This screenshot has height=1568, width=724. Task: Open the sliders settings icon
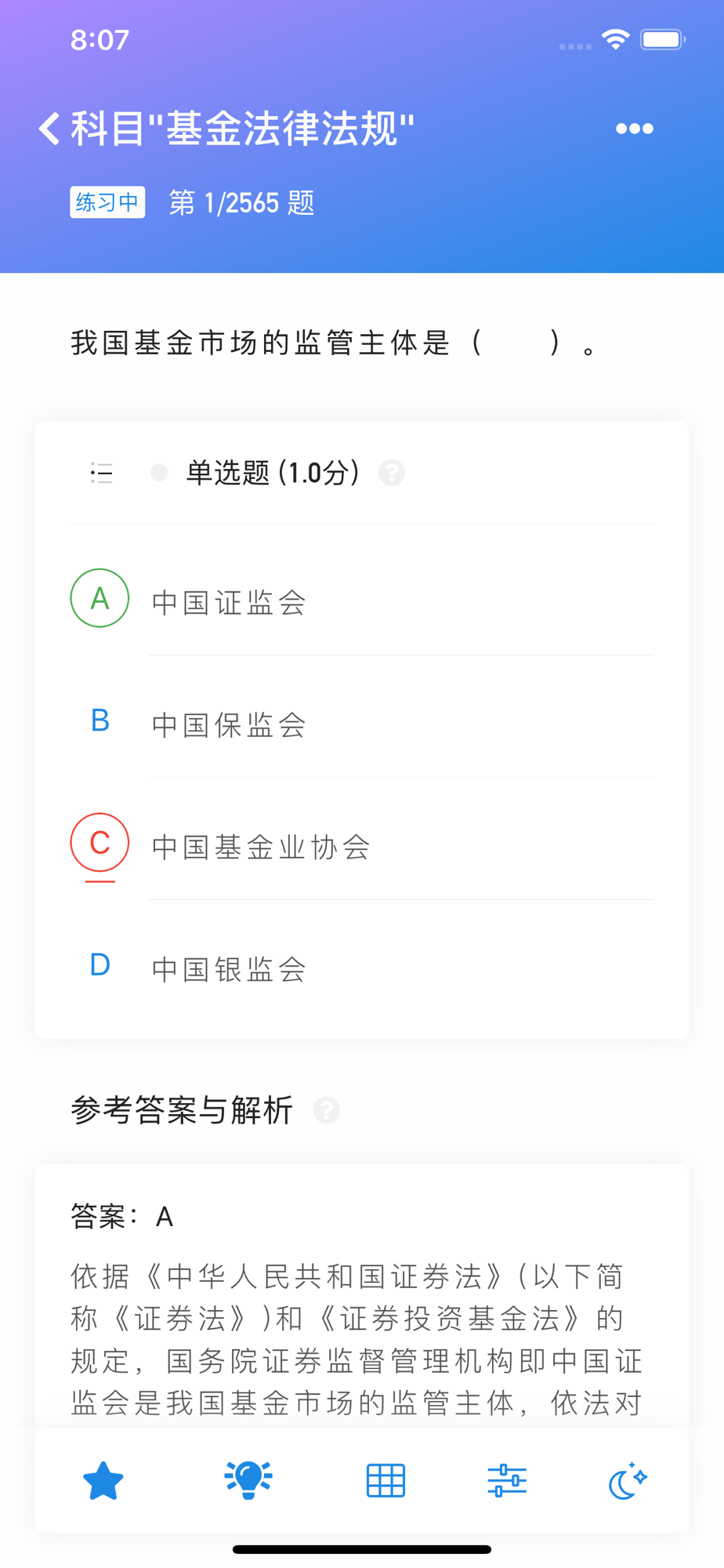pos(507,1480)
